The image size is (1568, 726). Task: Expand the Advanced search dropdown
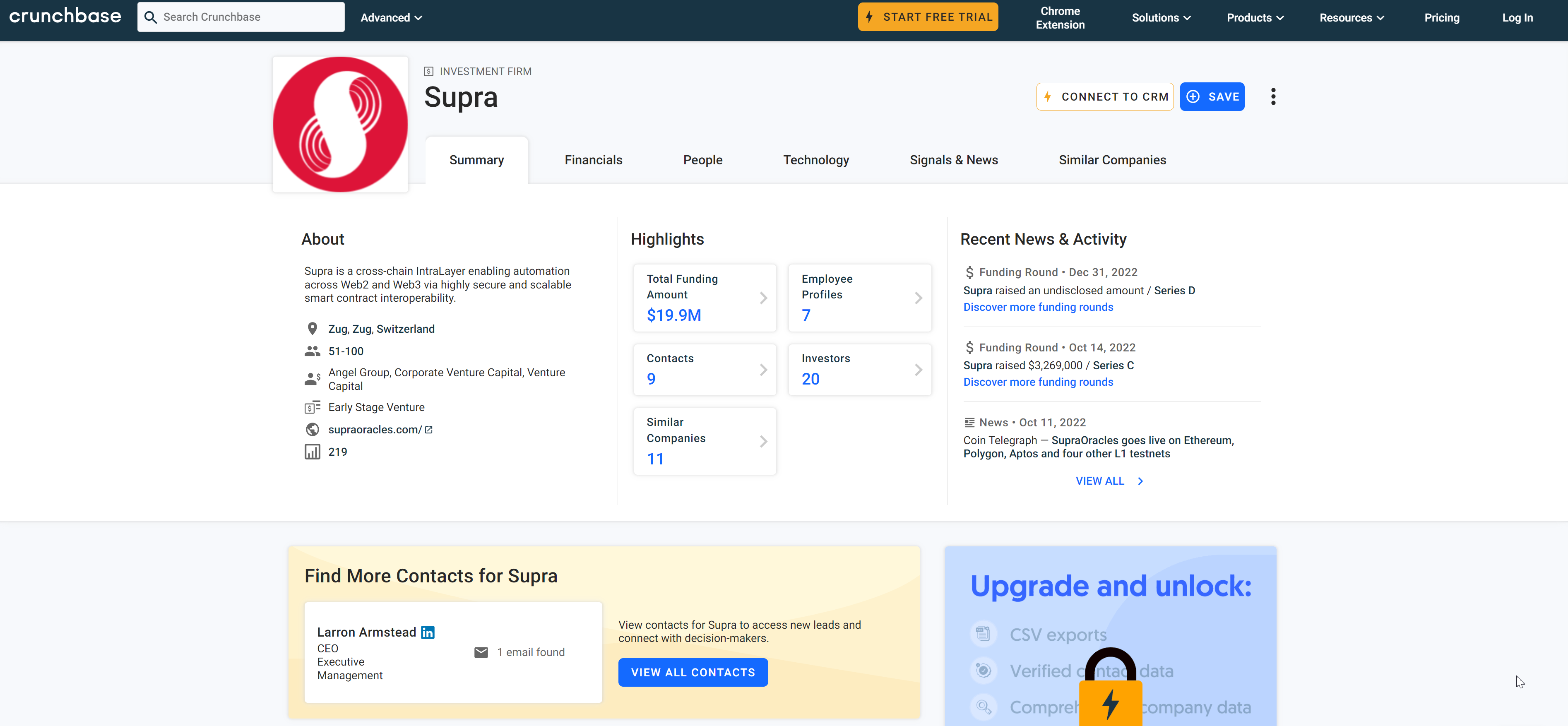click(391, 18)
